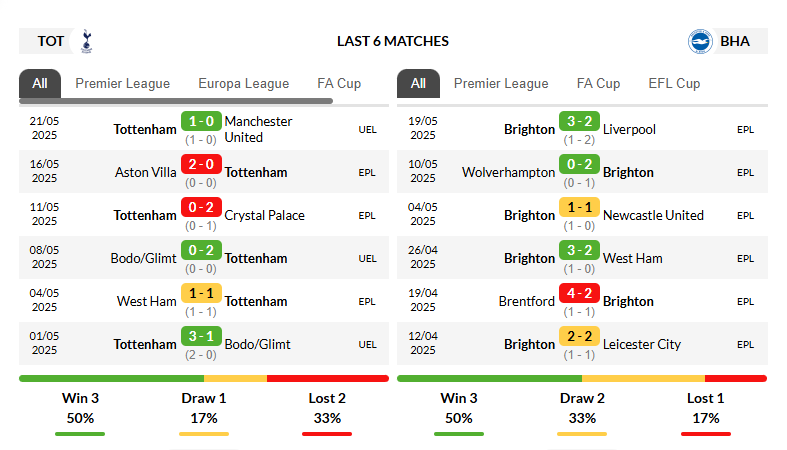This screenshot has height=450, width=787.
Task: Click the red segment of Brighton's results bar
Action: pyautogui.click(x=736, y=378)
